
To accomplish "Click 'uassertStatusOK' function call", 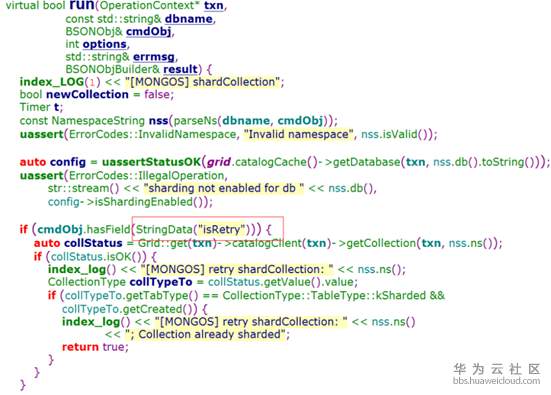I will [x=151, y=162].
